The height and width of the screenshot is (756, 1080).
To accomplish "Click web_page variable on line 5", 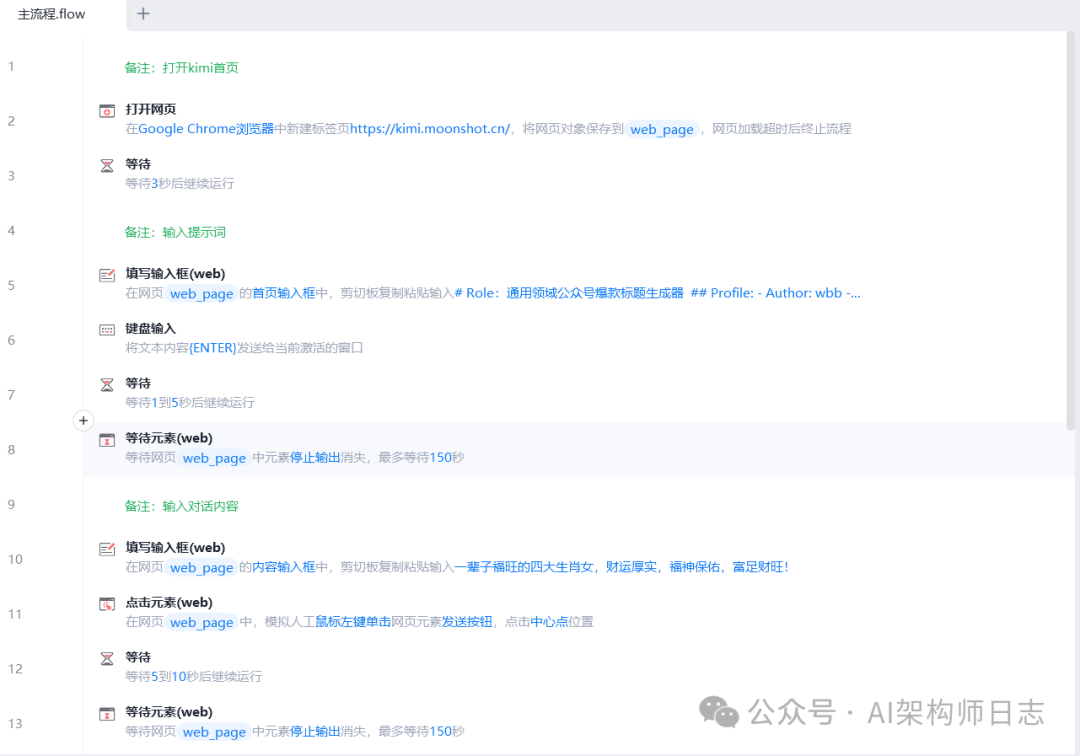I will tap(202, 293).
